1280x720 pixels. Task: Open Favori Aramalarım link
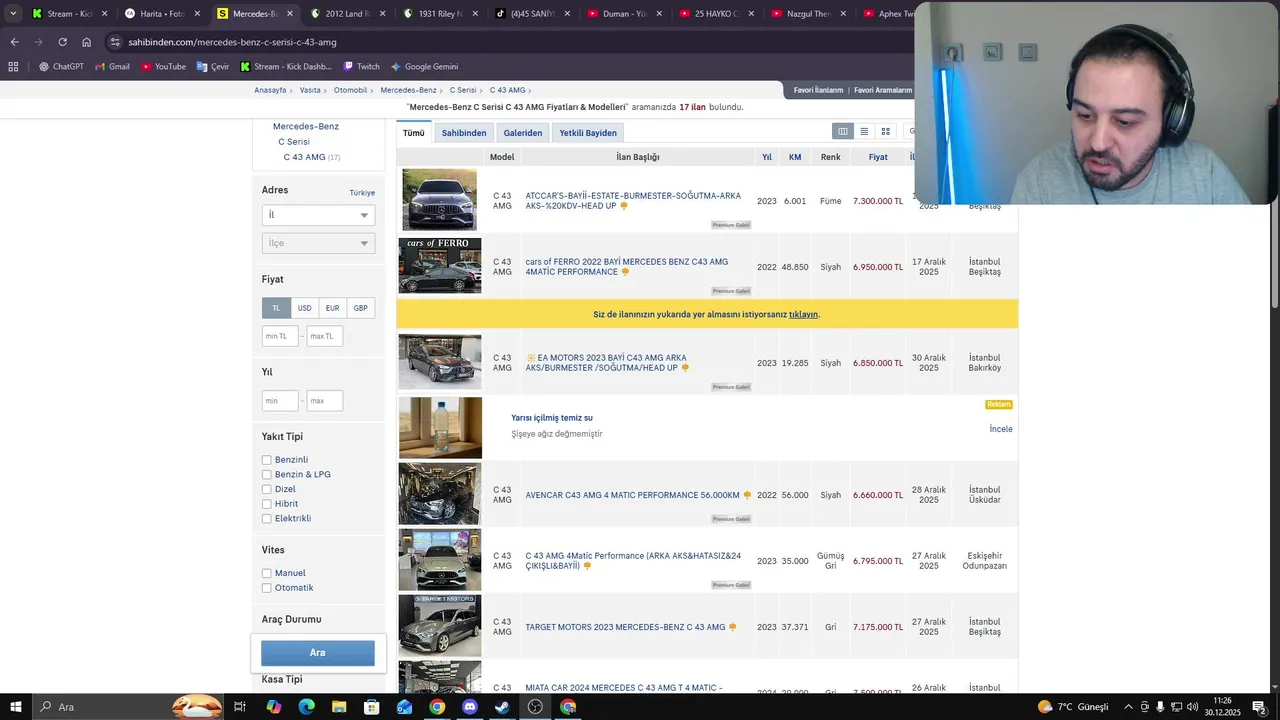click(x=881, y=90)
